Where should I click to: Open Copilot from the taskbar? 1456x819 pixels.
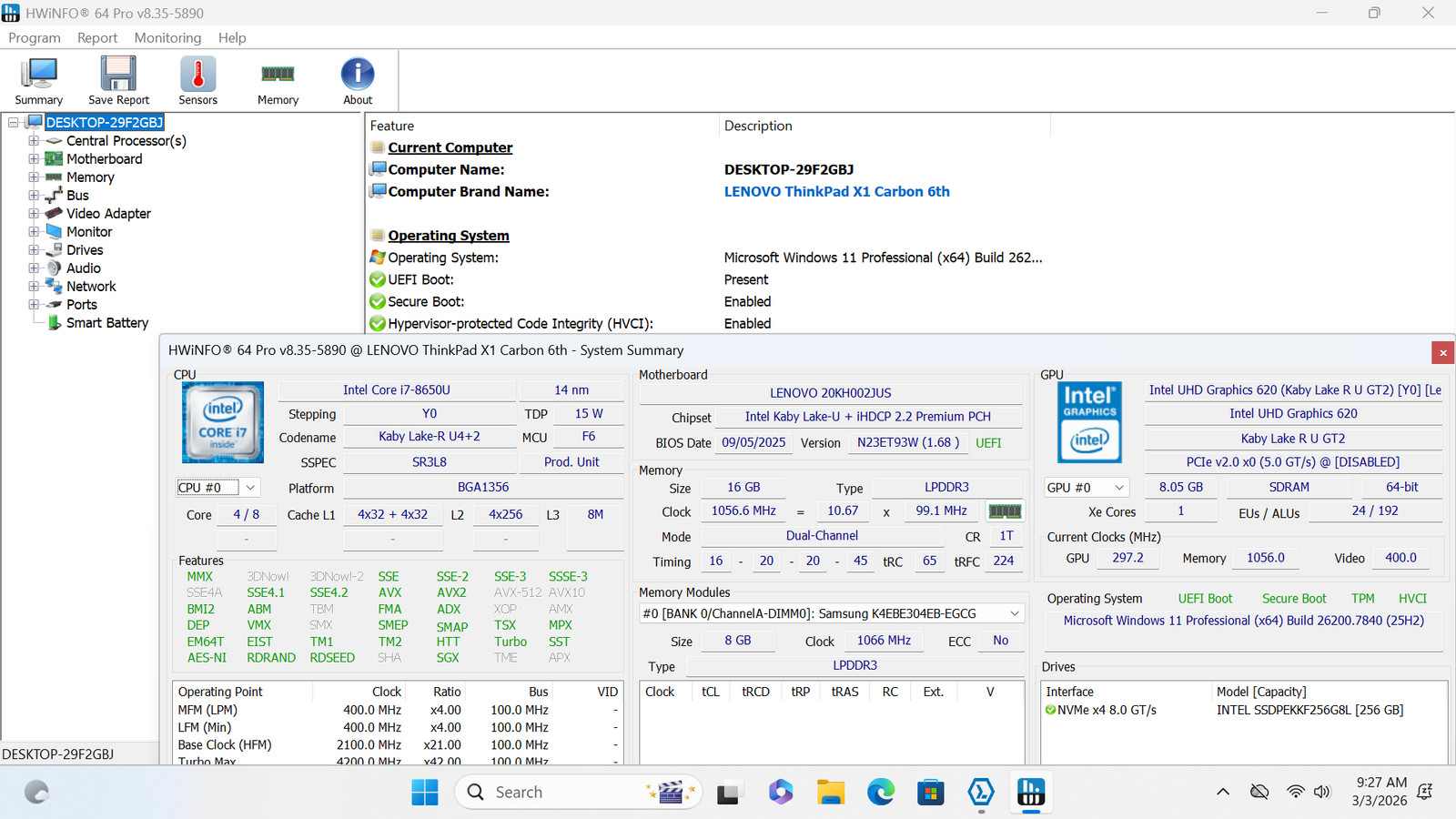coord(780,793)
